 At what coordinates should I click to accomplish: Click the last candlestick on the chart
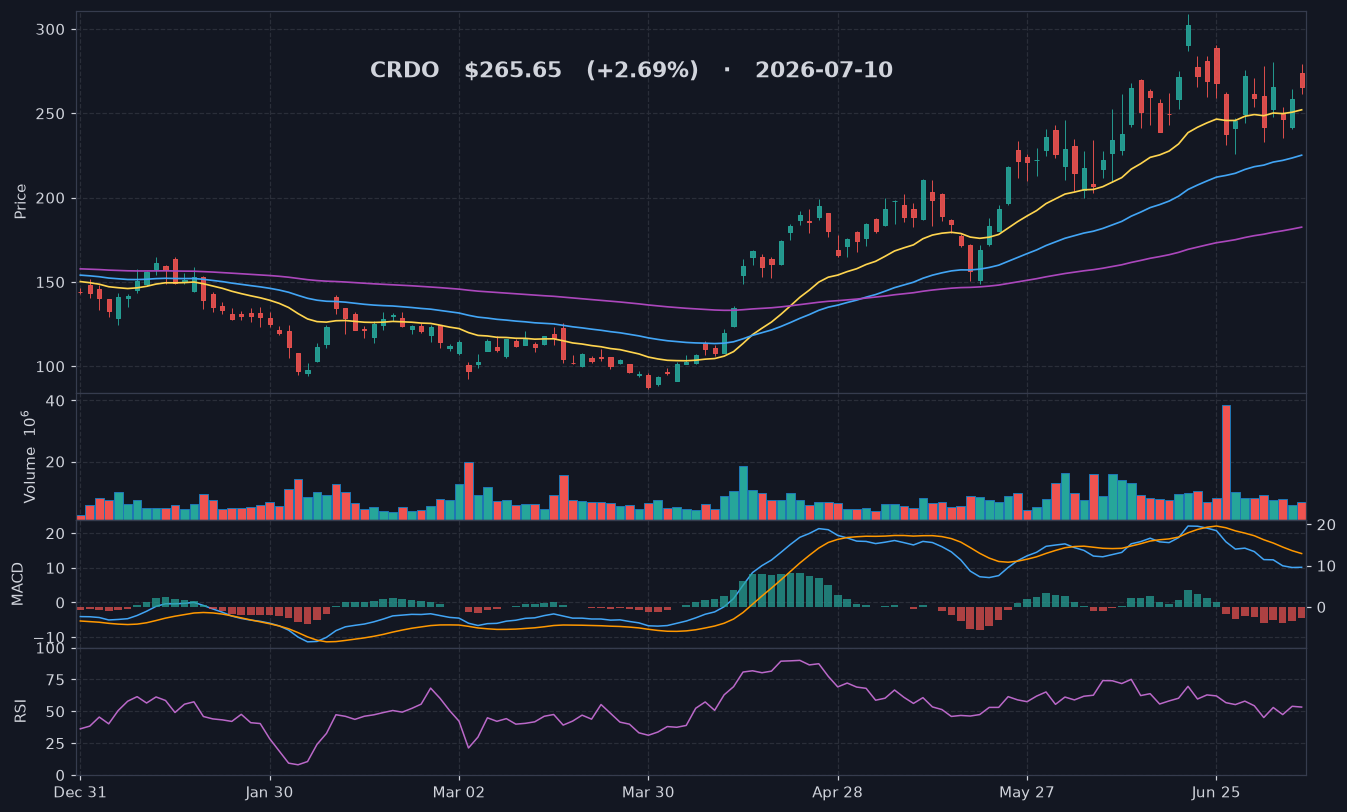[x=1302, y=80]
